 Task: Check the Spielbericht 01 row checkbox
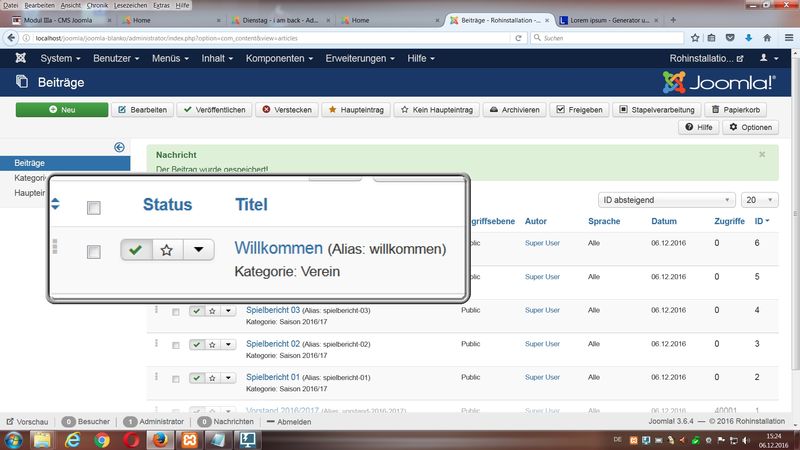(x=176, y=379)
